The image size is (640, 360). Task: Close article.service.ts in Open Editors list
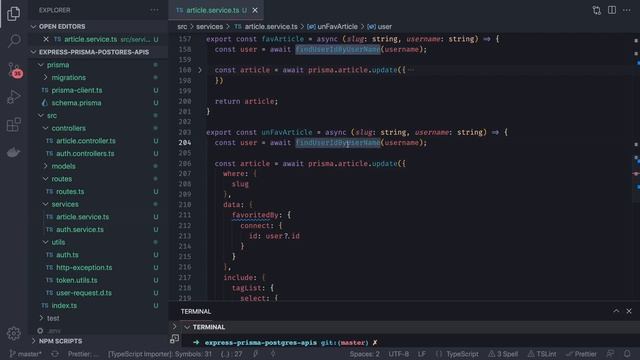pos(46,39)
